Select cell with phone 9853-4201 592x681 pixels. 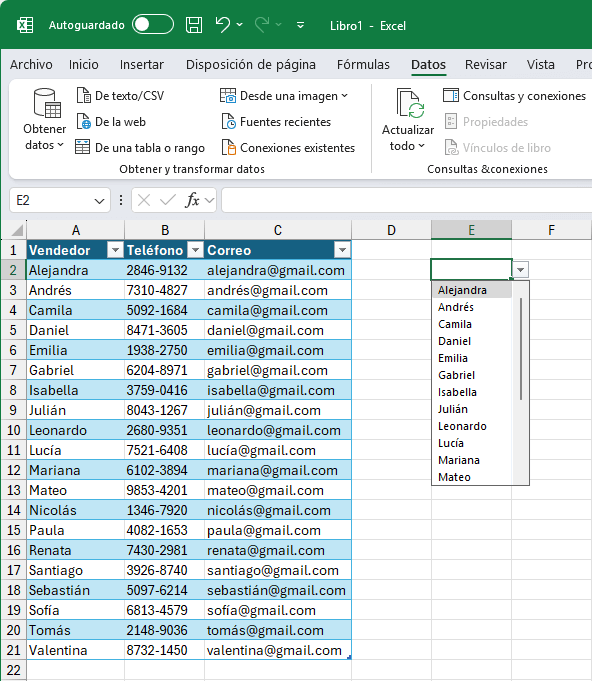[164, 490]
